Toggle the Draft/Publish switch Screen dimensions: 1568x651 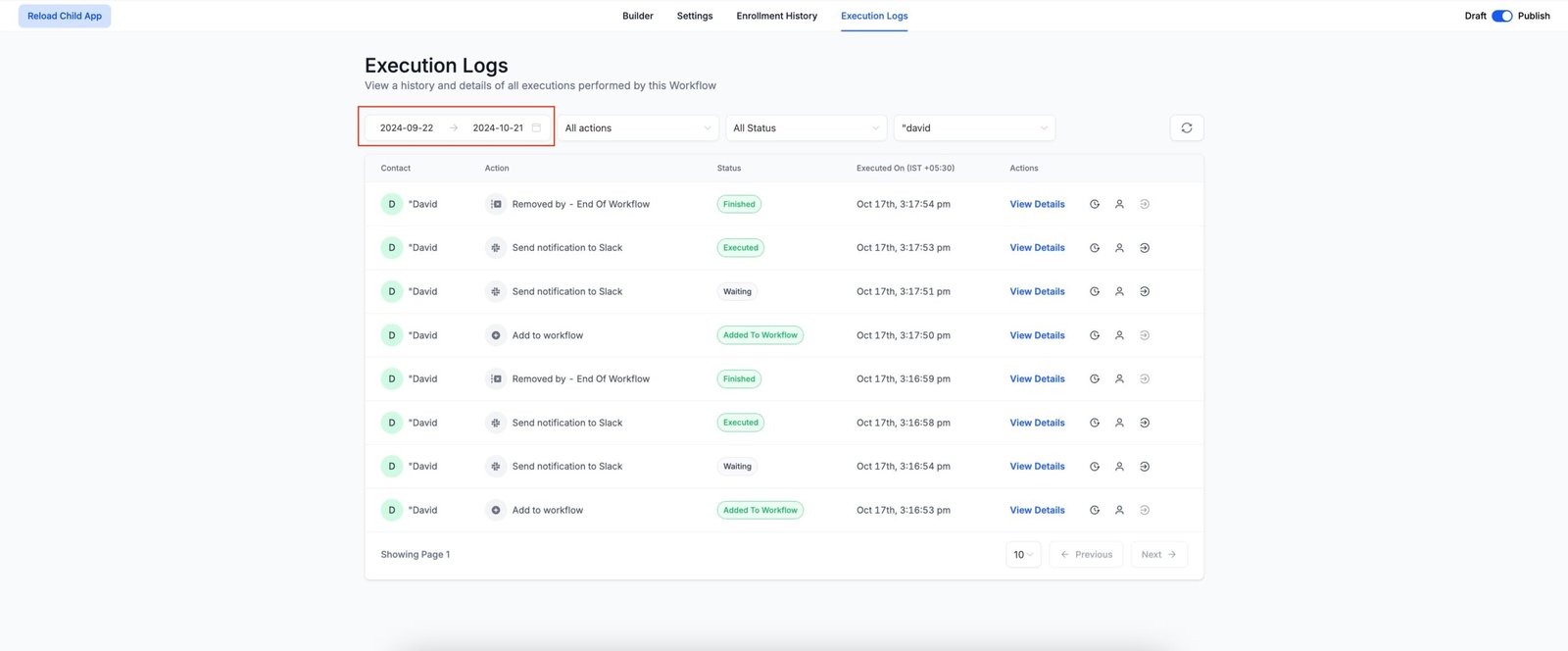point(1501,16)
